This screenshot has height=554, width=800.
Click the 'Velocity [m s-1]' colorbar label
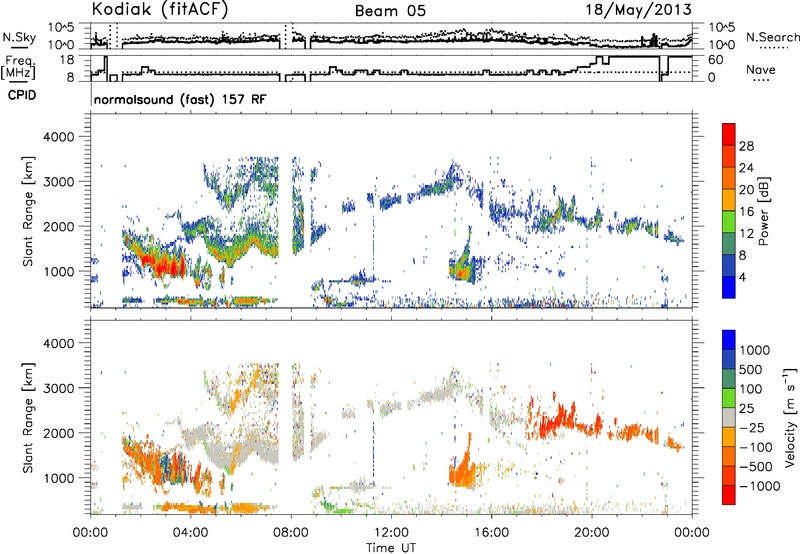pos(790,417)
